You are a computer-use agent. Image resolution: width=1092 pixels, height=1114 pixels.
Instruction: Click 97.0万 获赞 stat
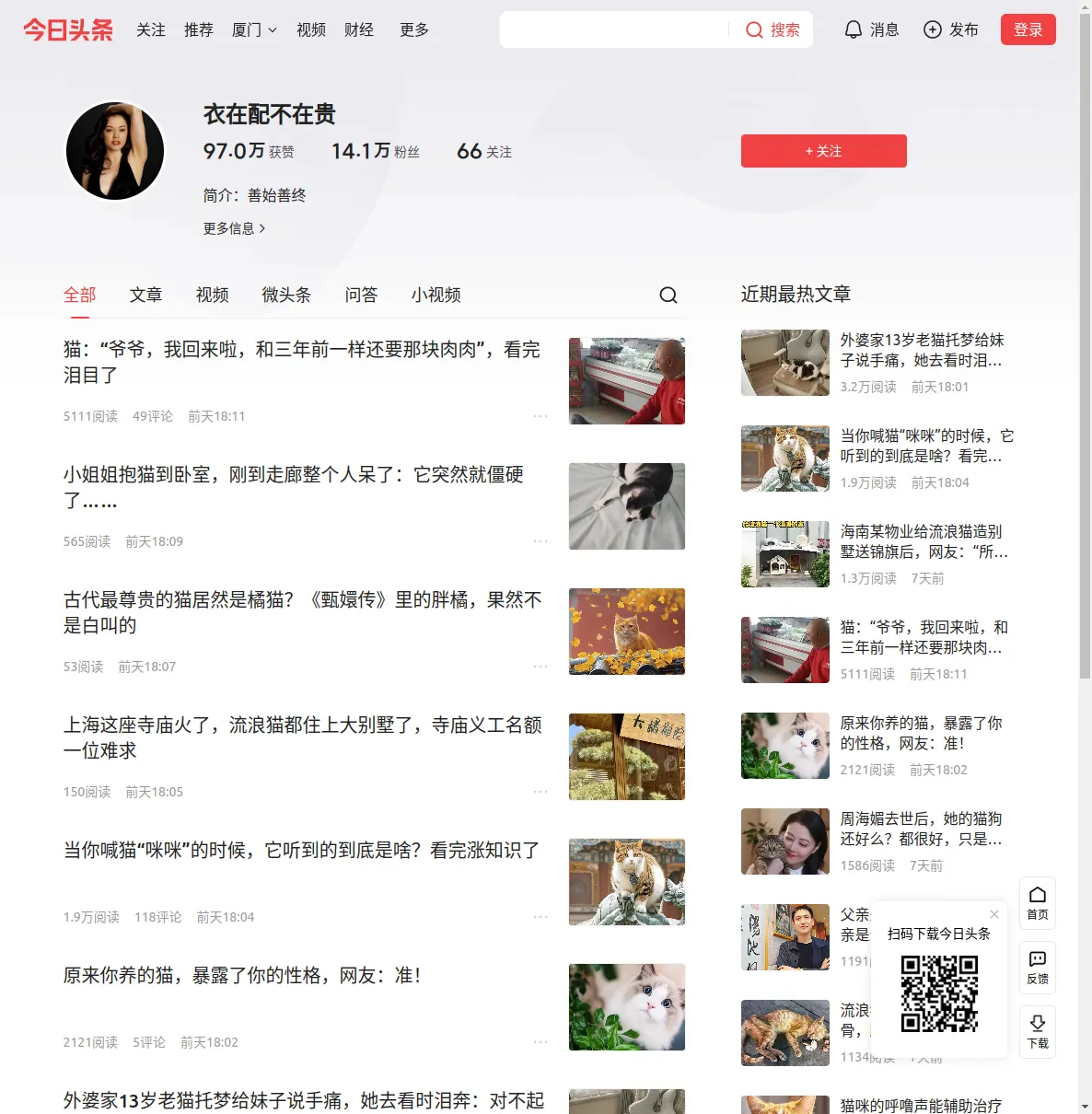tap(249, 151)
